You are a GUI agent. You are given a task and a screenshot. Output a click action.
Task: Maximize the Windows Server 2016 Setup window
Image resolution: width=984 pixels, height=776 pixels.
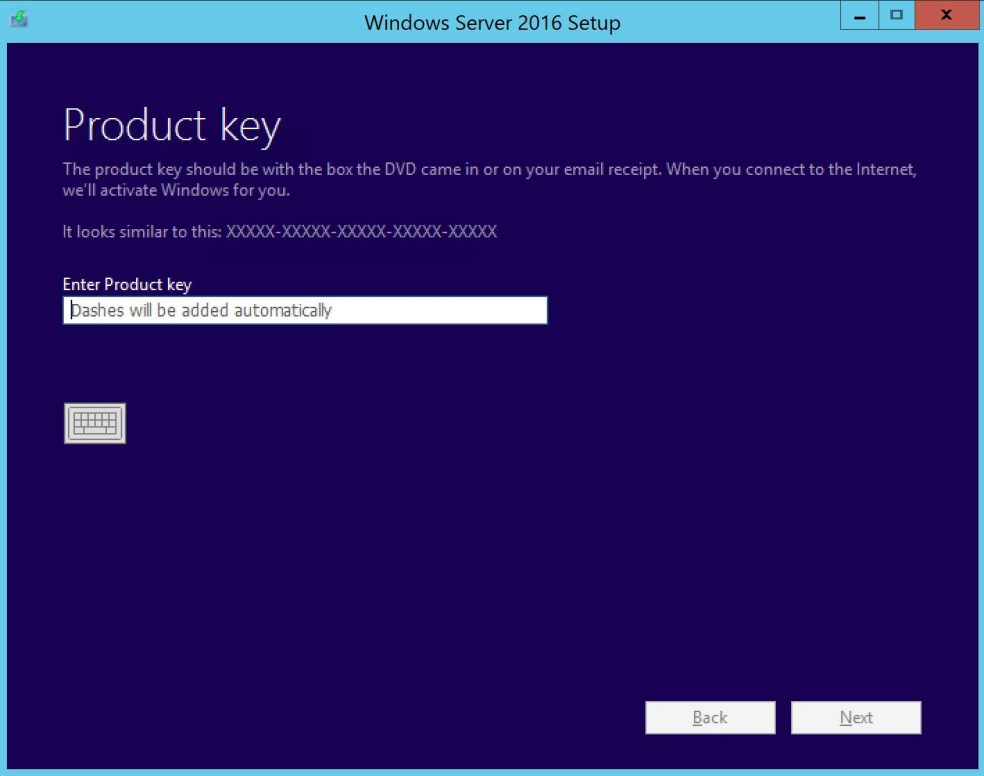click(x=896, y=15)
